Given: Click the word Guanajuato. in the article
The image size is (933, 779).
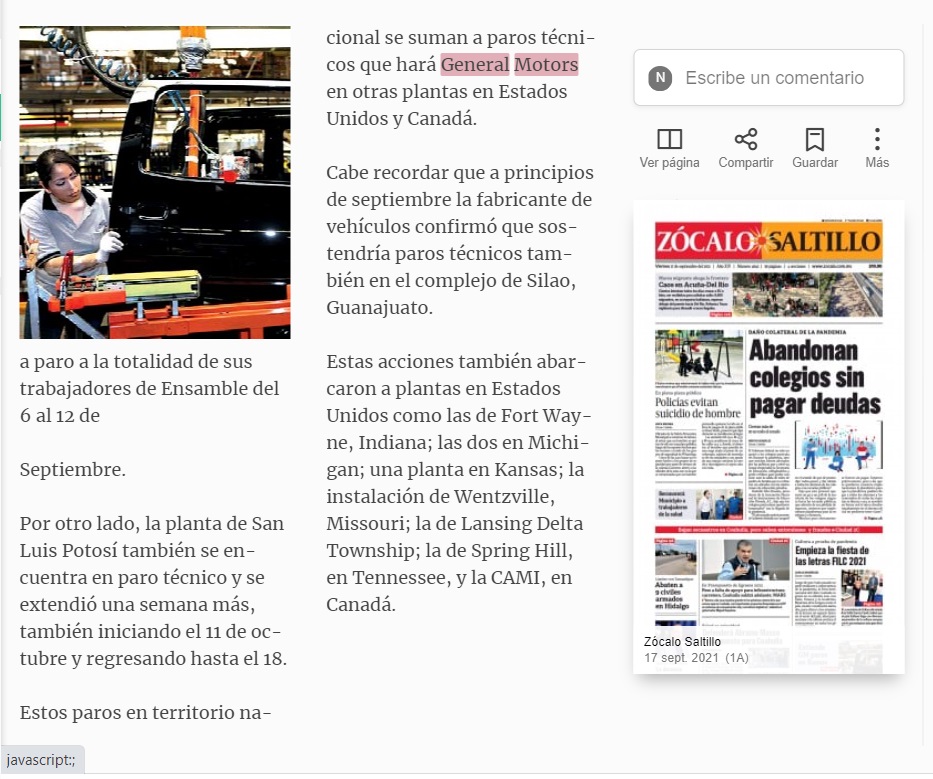Looking at the screenshot, I should [x=380, y=308].
